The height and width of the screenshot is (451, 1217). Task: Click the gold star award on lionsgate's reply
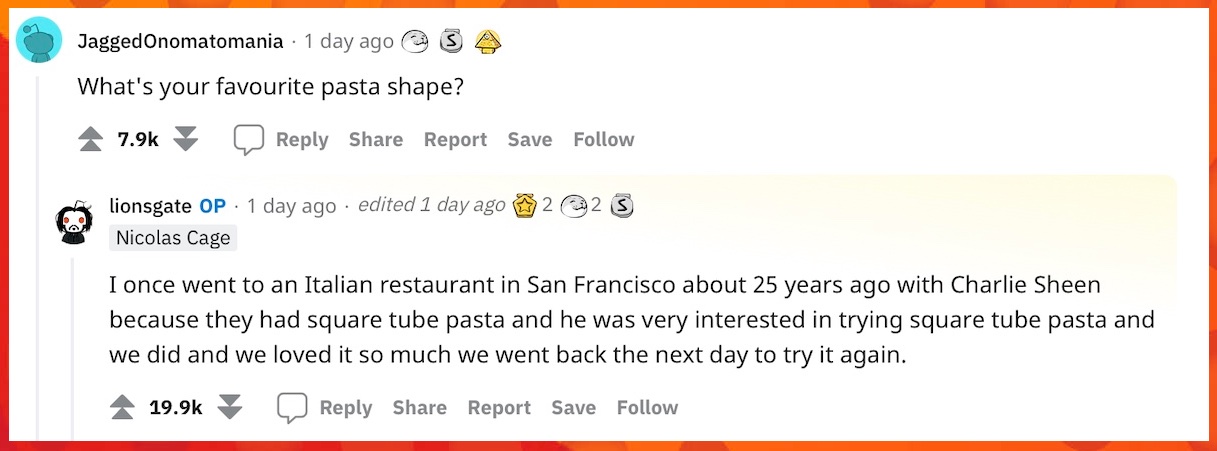click(x=524, y=206)
